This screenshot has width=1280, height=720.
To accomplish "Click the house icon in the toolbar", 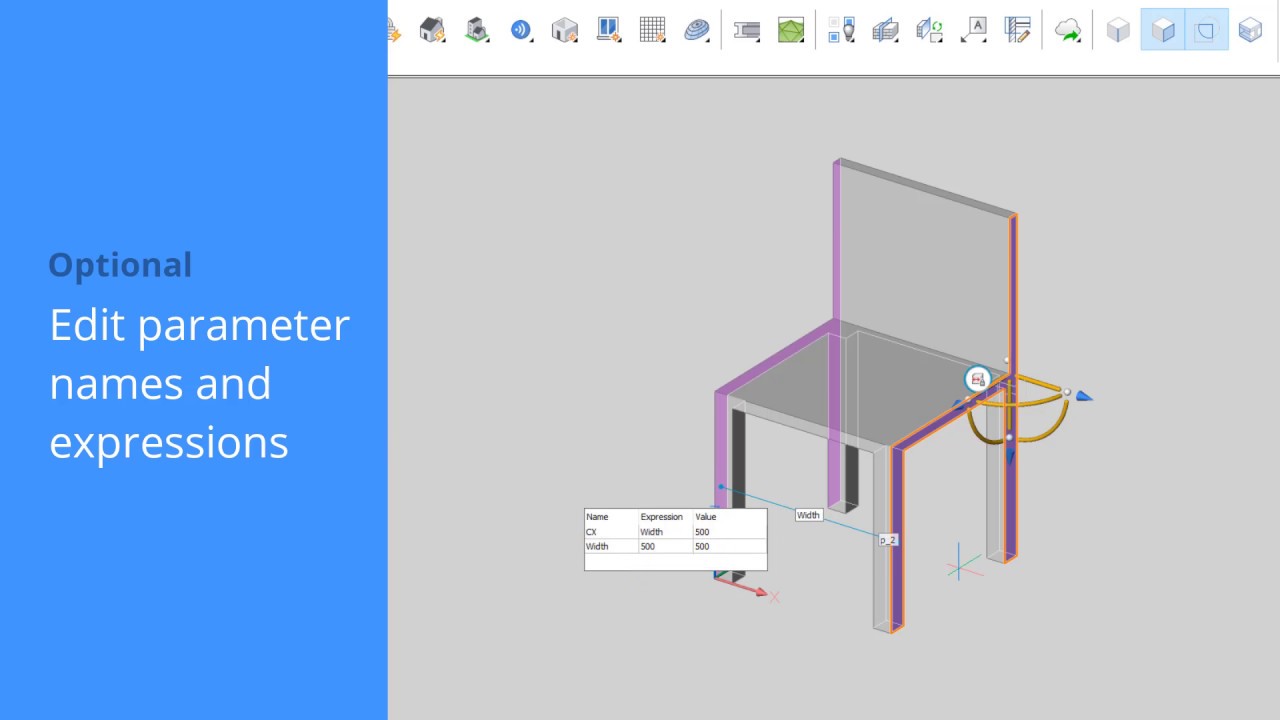I will (432, 30).
